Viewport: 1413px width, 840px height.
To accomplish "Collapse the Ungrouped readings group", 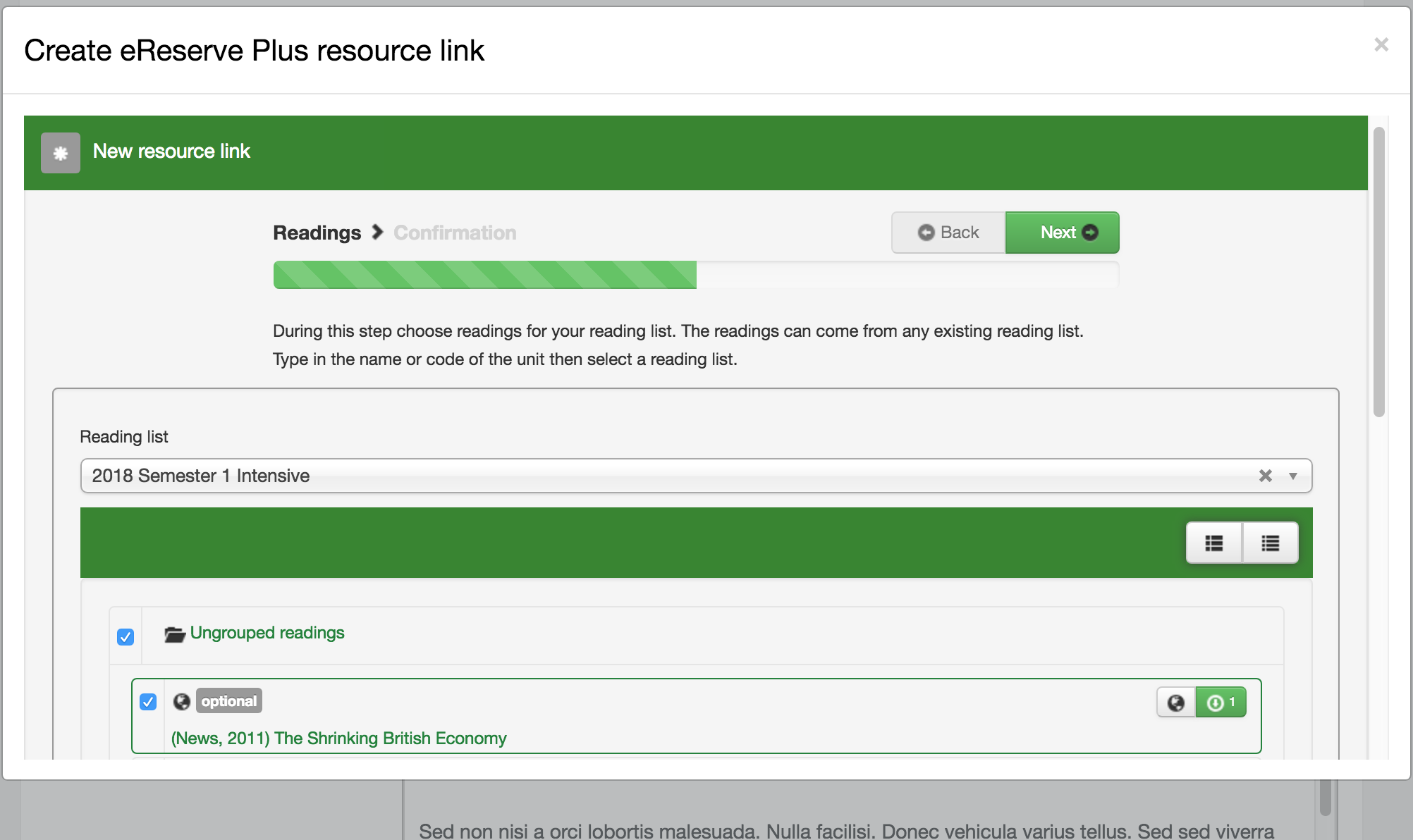I will point(267,633).
